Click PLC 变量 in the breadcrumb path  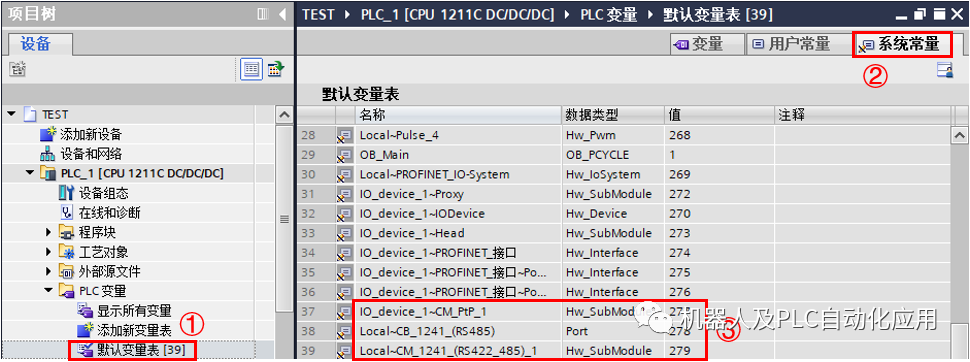tap(608, 15)
